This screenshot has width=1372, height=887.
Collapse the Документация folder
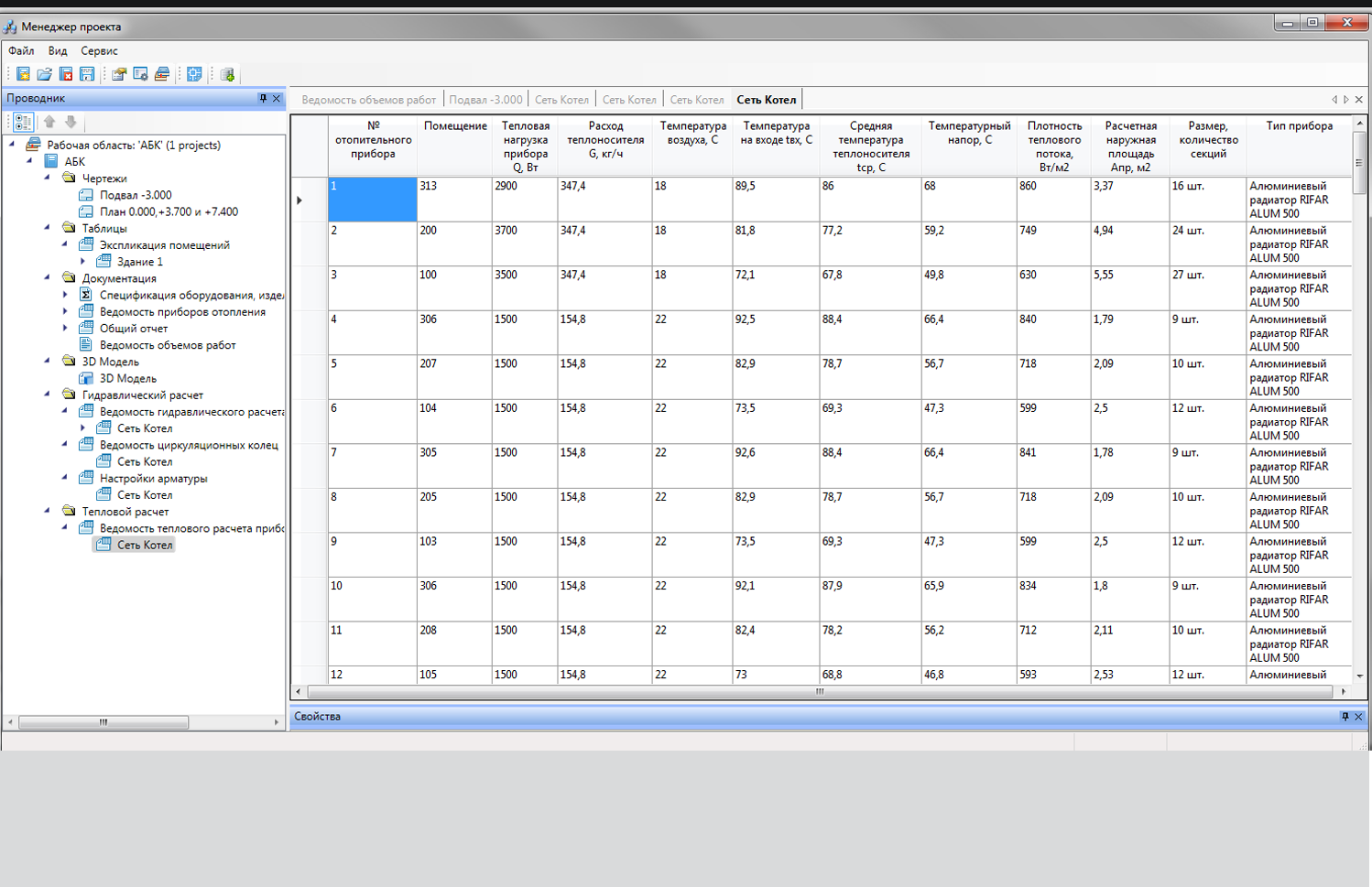pos(48,276)
